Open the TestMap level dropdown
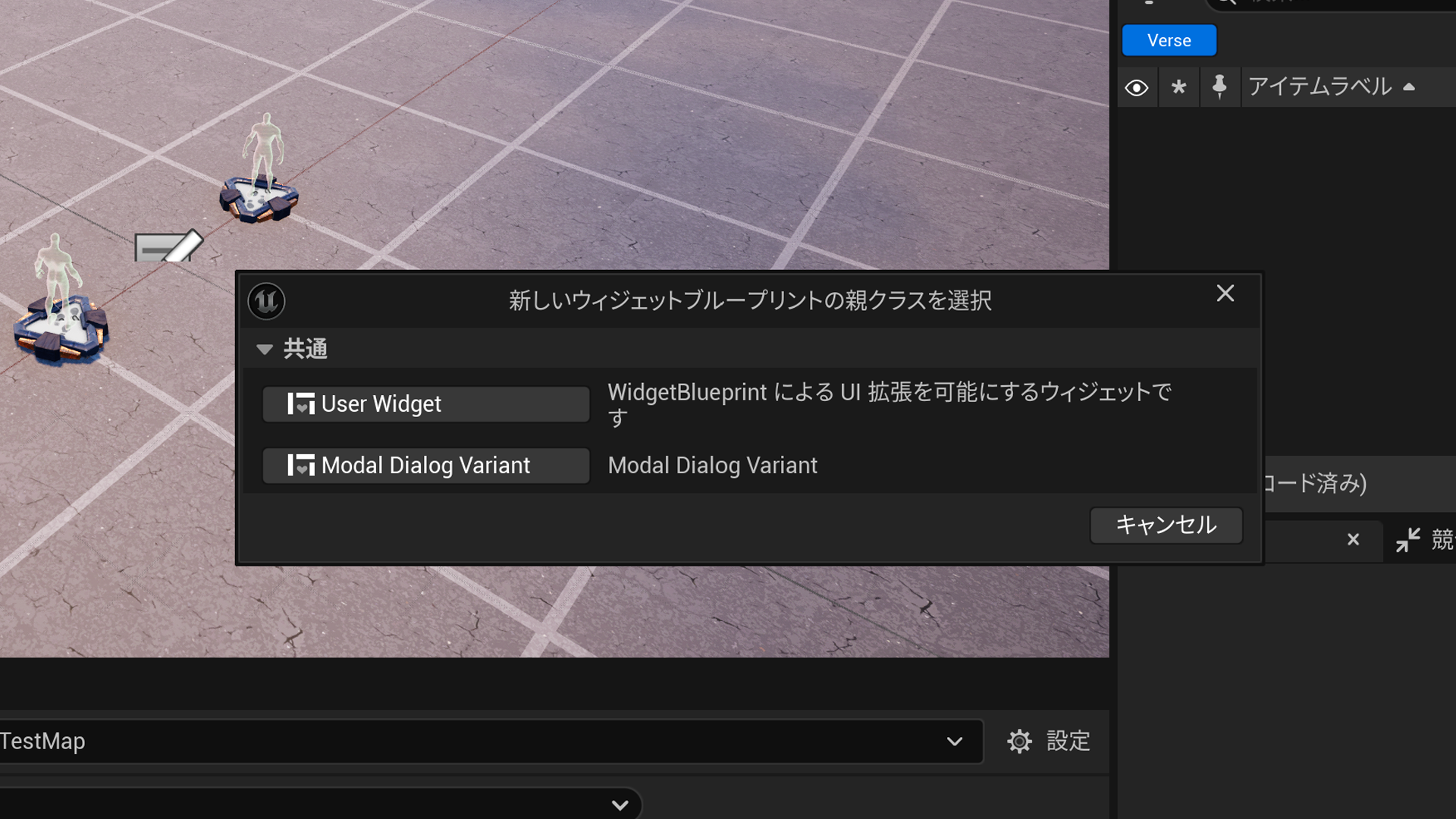Image resolution: width=1456 pixels, height=819 pixels. 953,741
